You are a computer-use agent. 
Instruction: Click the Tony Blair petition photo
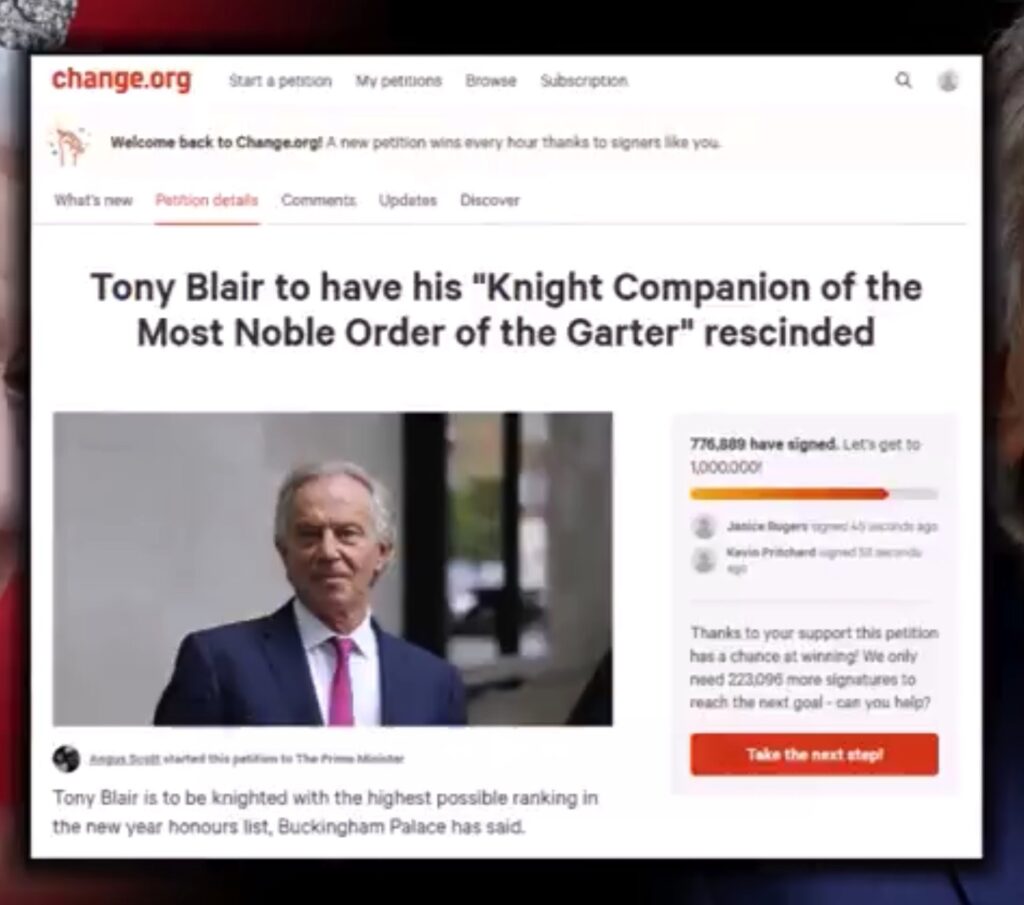click(x=332, y=569)
